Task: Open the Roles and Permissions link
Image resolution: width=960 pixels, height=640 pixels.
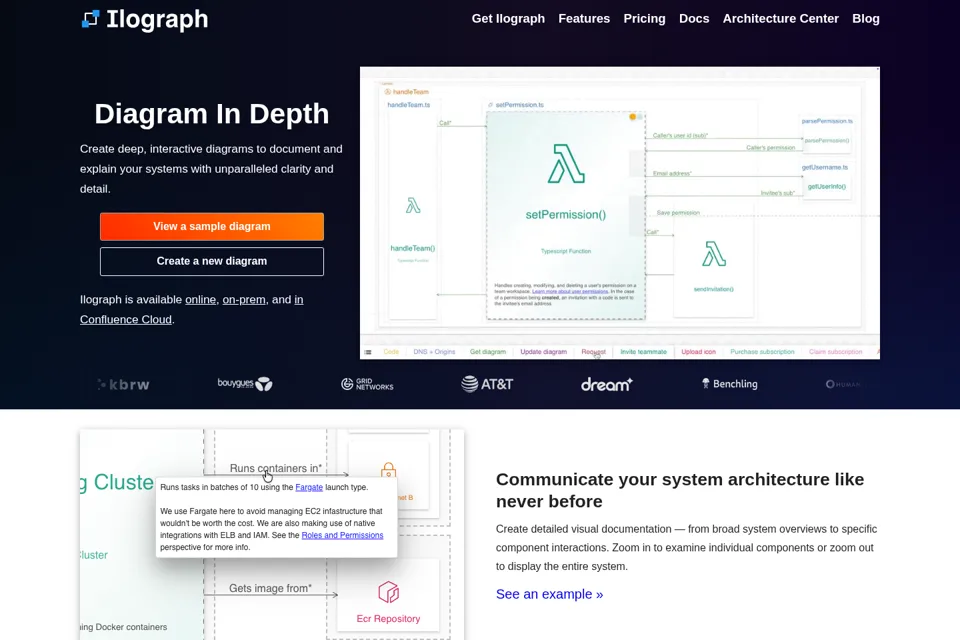Action: 342,535
